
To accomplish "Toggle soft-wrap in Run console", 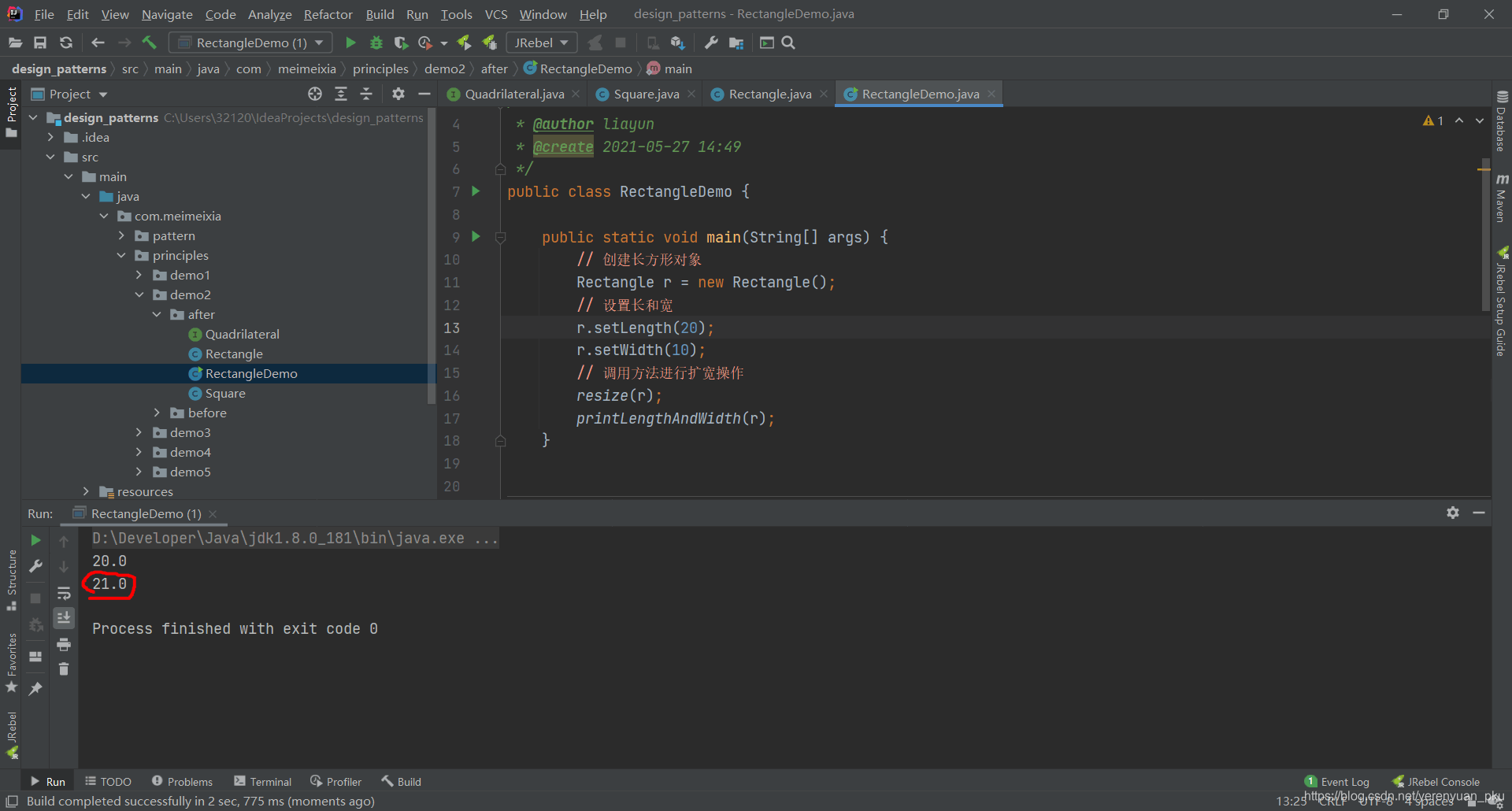I will 64,593.
